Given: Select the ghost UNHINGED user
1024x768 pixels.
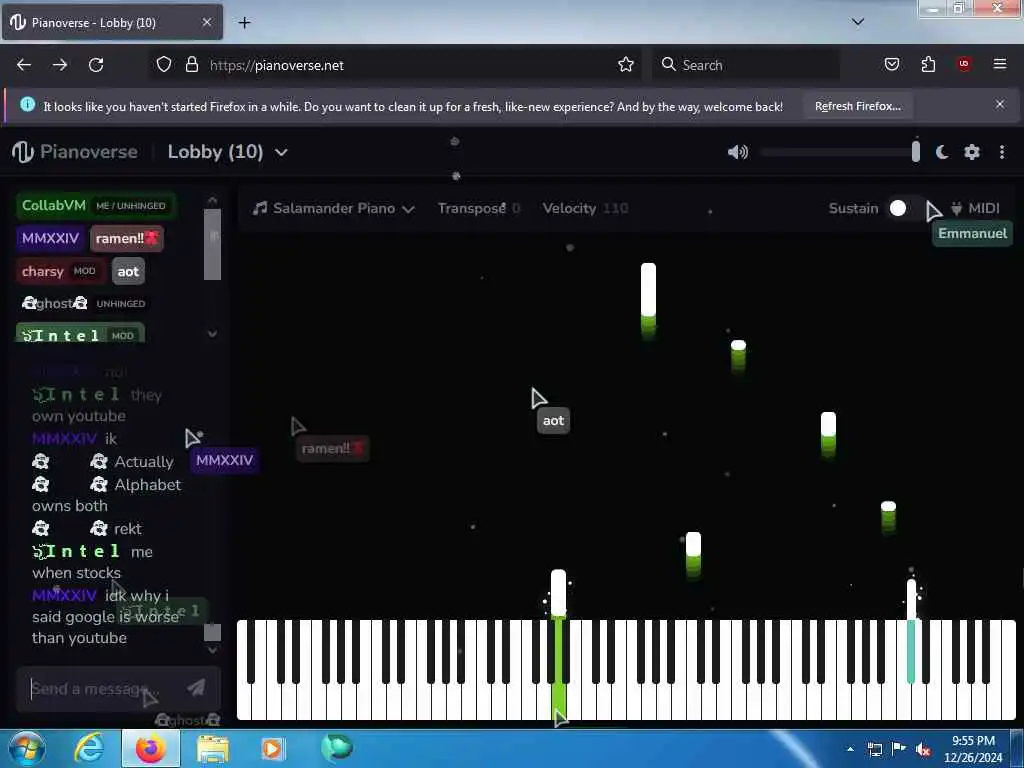Looking at the screenshot, I should tap(84, 303).
